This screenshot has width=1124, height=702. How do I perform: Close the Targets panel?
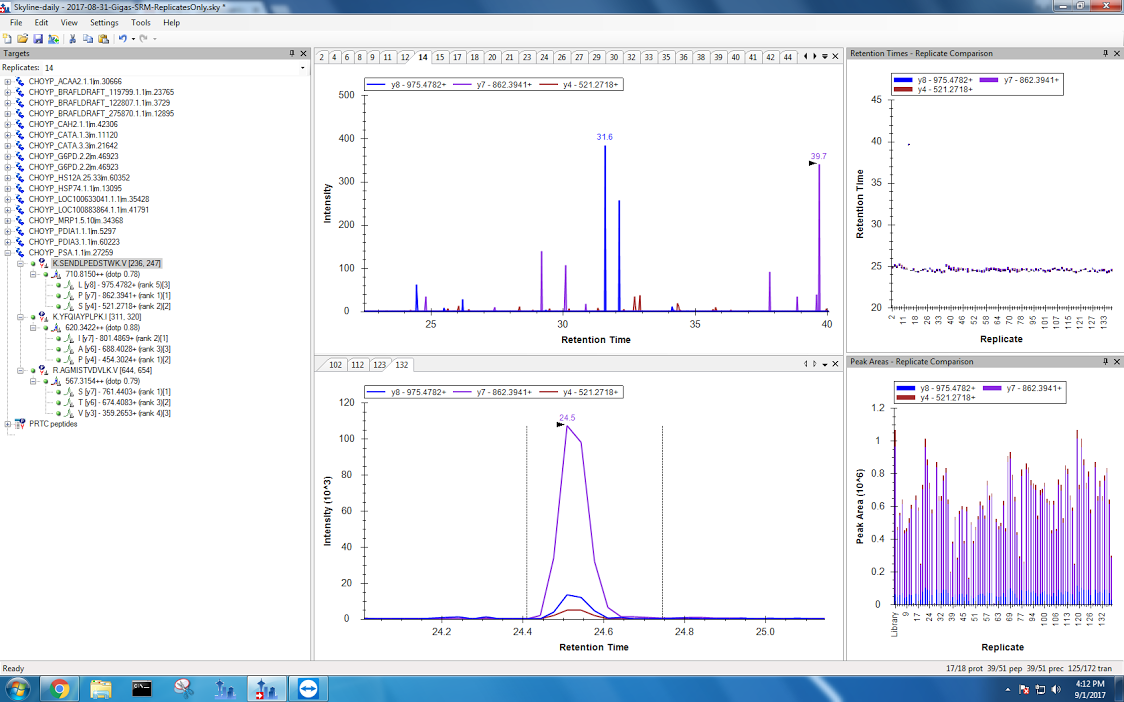(304, 53)
